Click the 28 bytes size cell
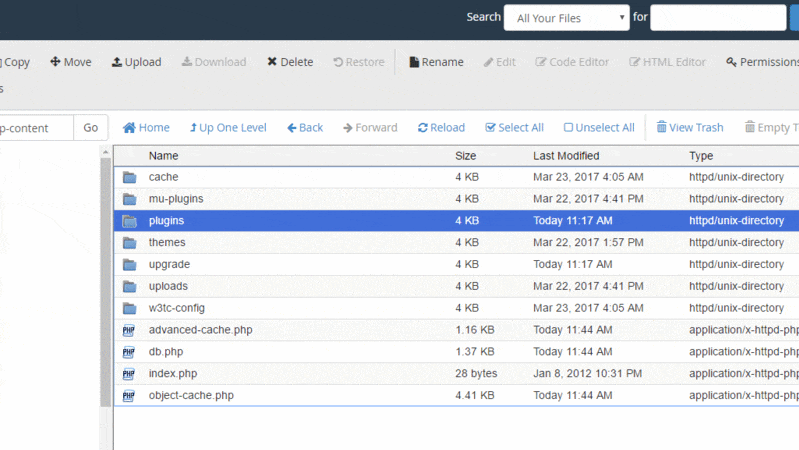The height and width of the screenshot is (450, 799). [x=476, y=374]
